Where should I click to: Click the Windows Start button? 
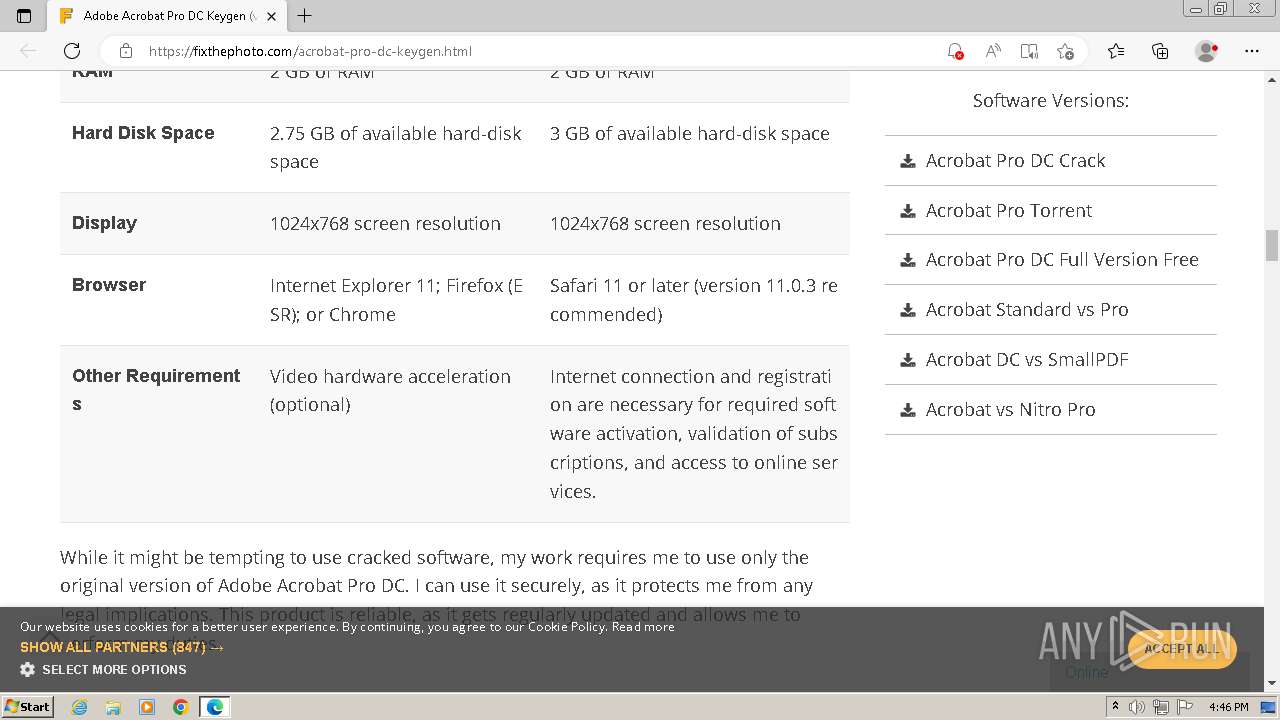(27, 706)
